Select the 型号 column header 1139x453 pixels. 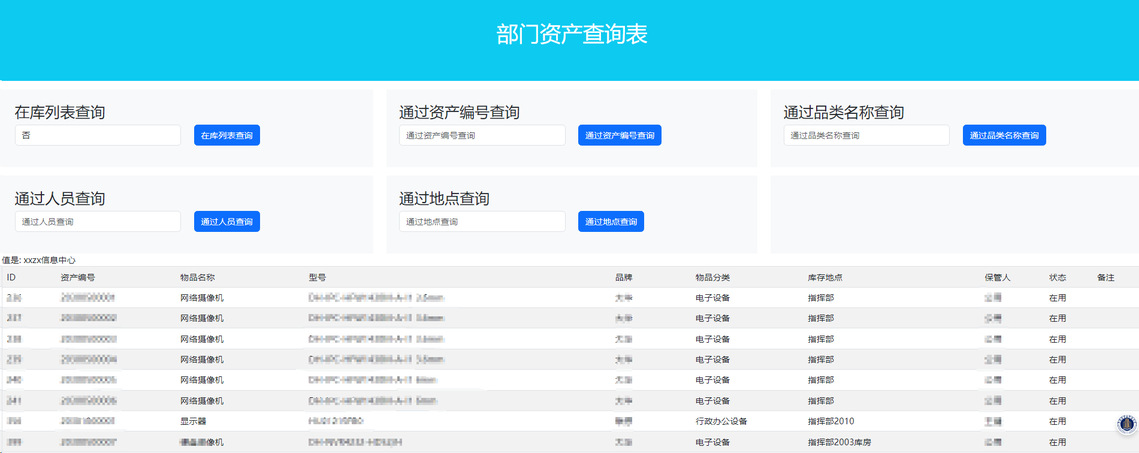318,277
